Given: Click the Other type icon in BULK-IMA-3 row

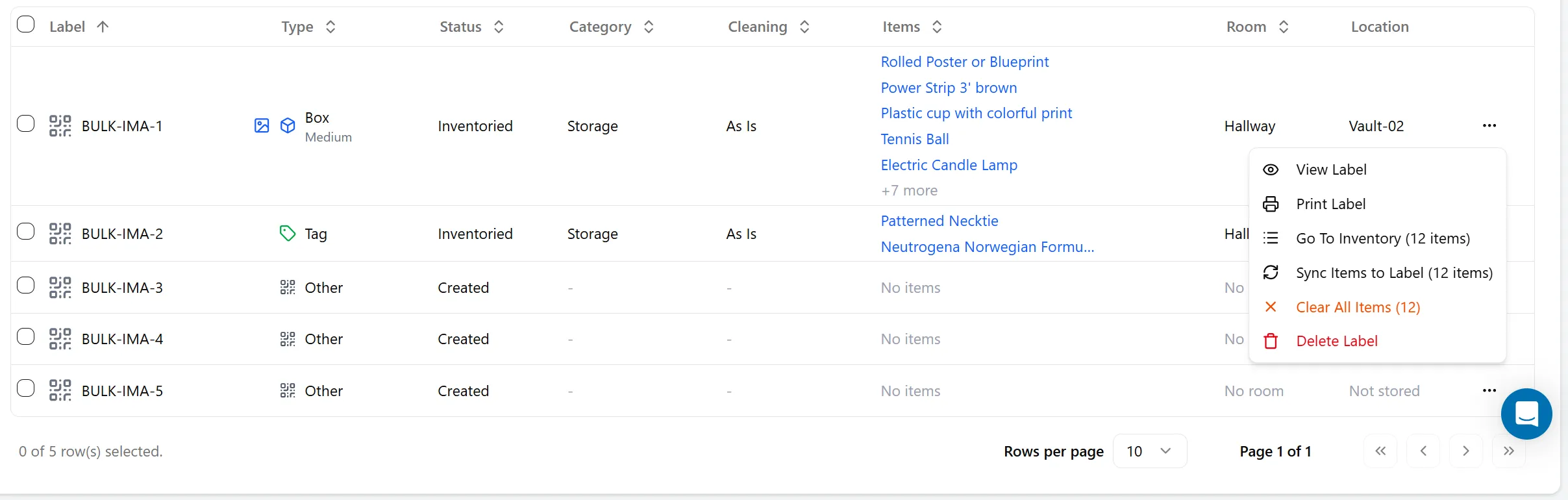Looking at the screenshot, I should point(288,288).
